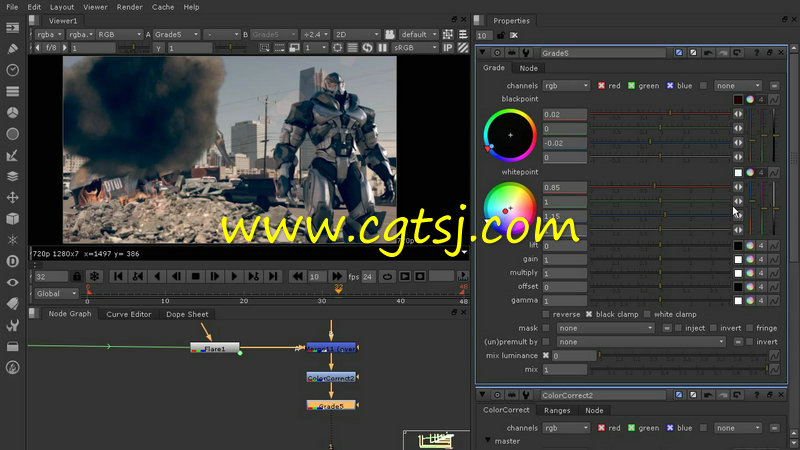Viewport: 800px width, 450px height.
Task: Switch to the Ranges tab in ColorCorrect2
Action: click(x=557, y=410)
